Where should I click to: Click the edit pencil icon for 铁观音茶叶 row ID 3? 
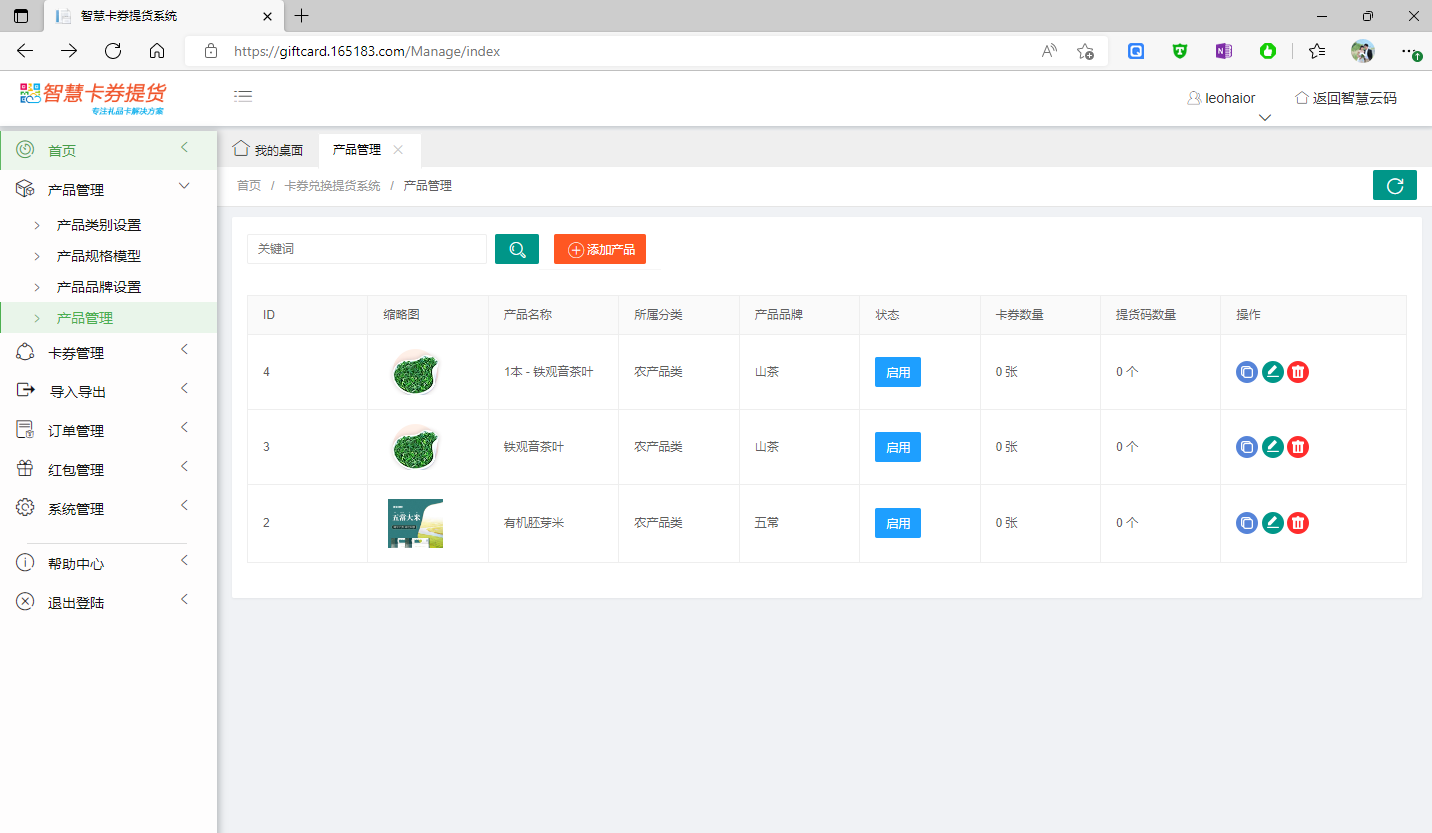1272,447
